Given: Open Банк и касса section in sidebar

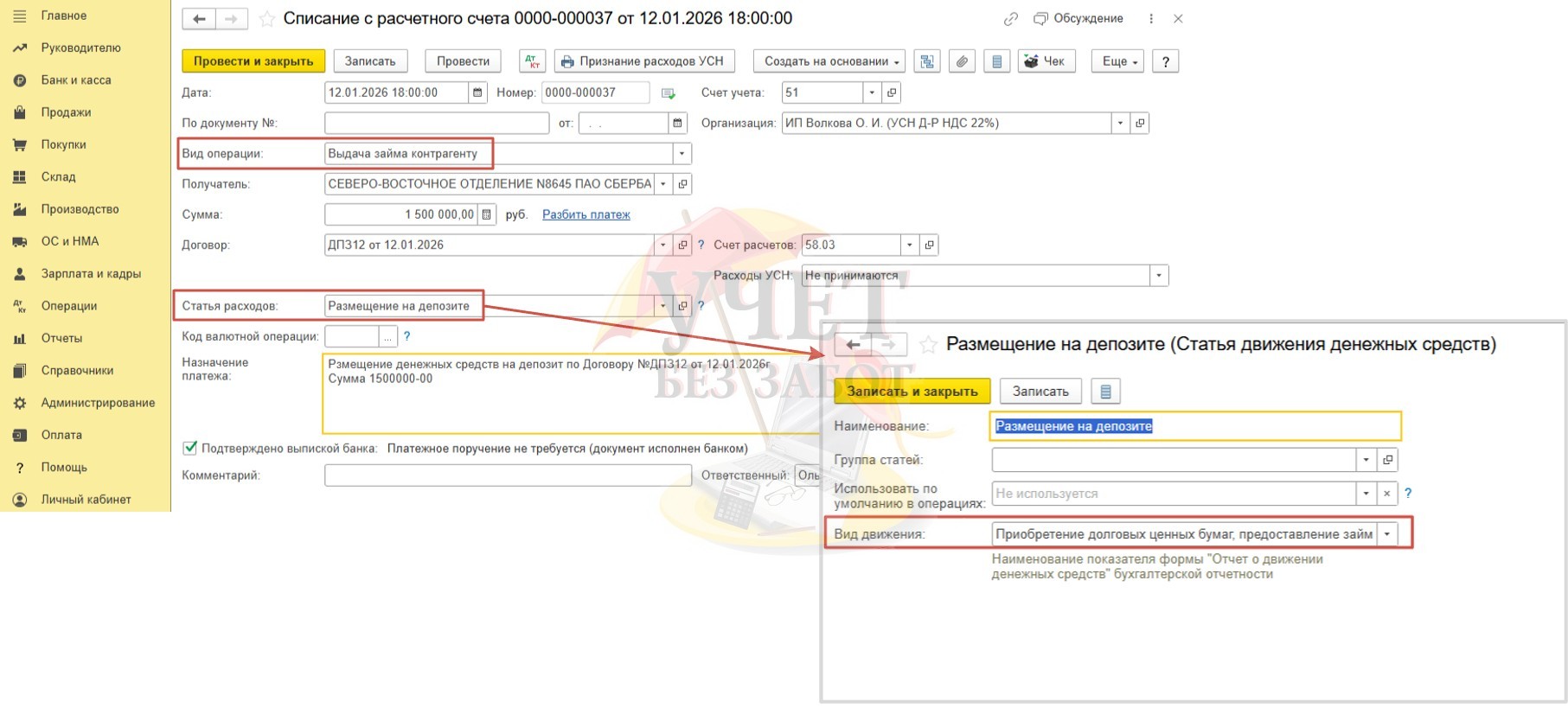Looking at the screenshot, I should pyautogui.click(x=76, y=80).
